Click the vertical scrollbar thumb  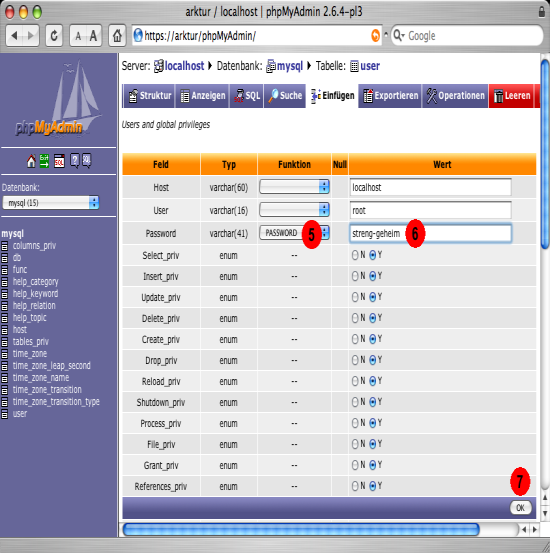tap(545, 154)
